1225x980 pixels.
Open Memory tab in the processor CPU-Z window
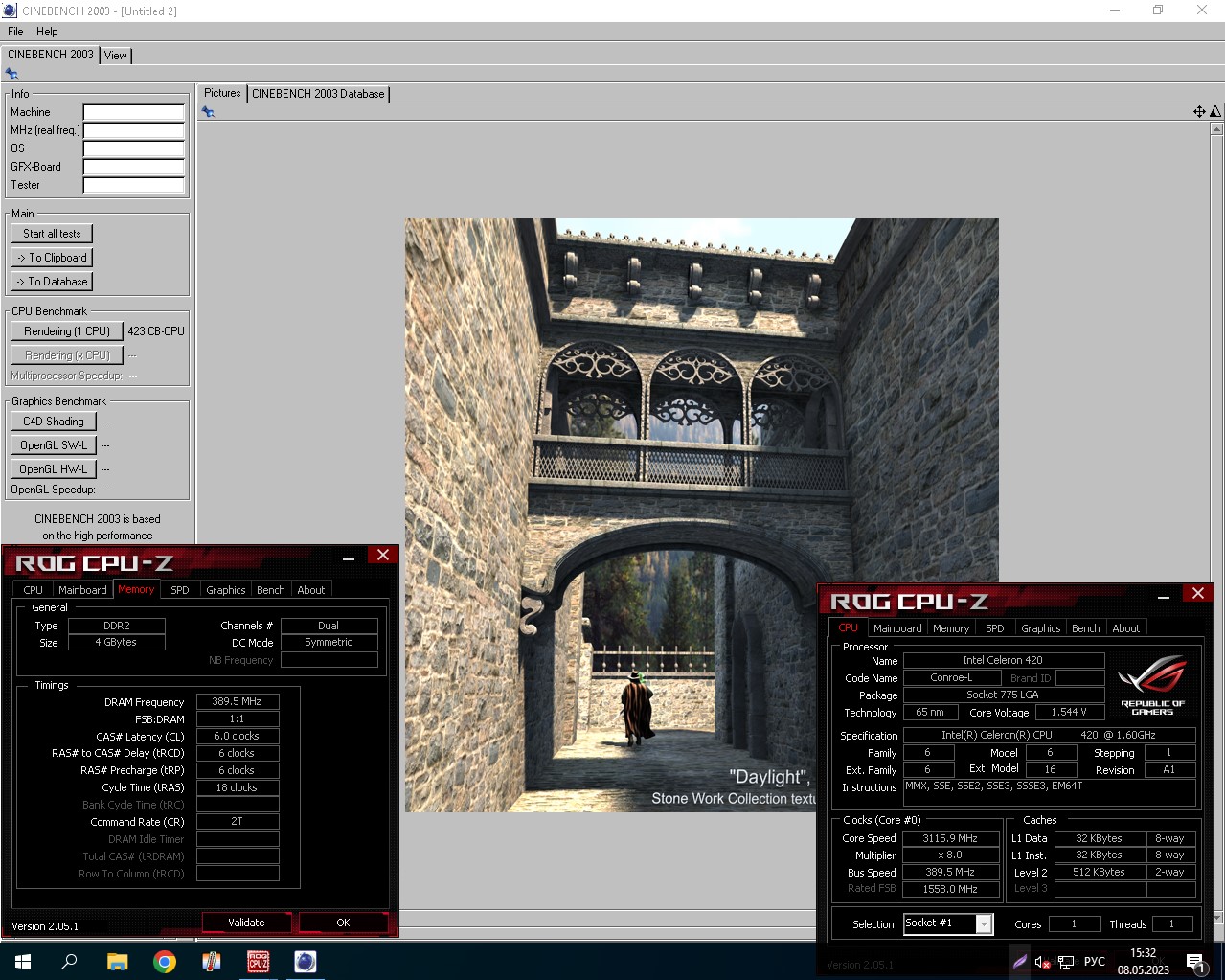point(951,628)
